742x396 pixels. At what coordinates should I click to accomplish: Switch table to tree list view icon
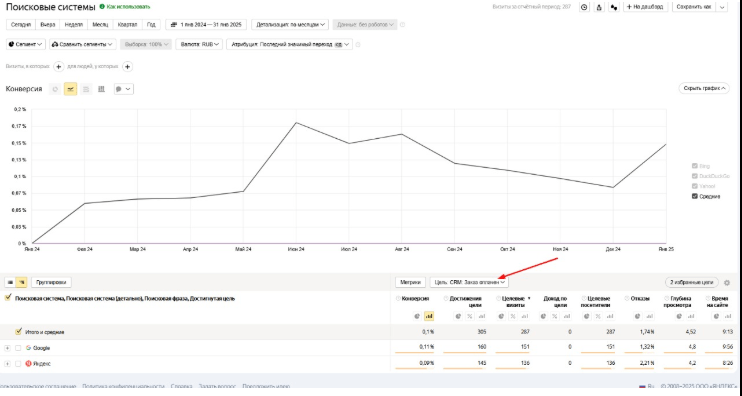pos(21,282)
